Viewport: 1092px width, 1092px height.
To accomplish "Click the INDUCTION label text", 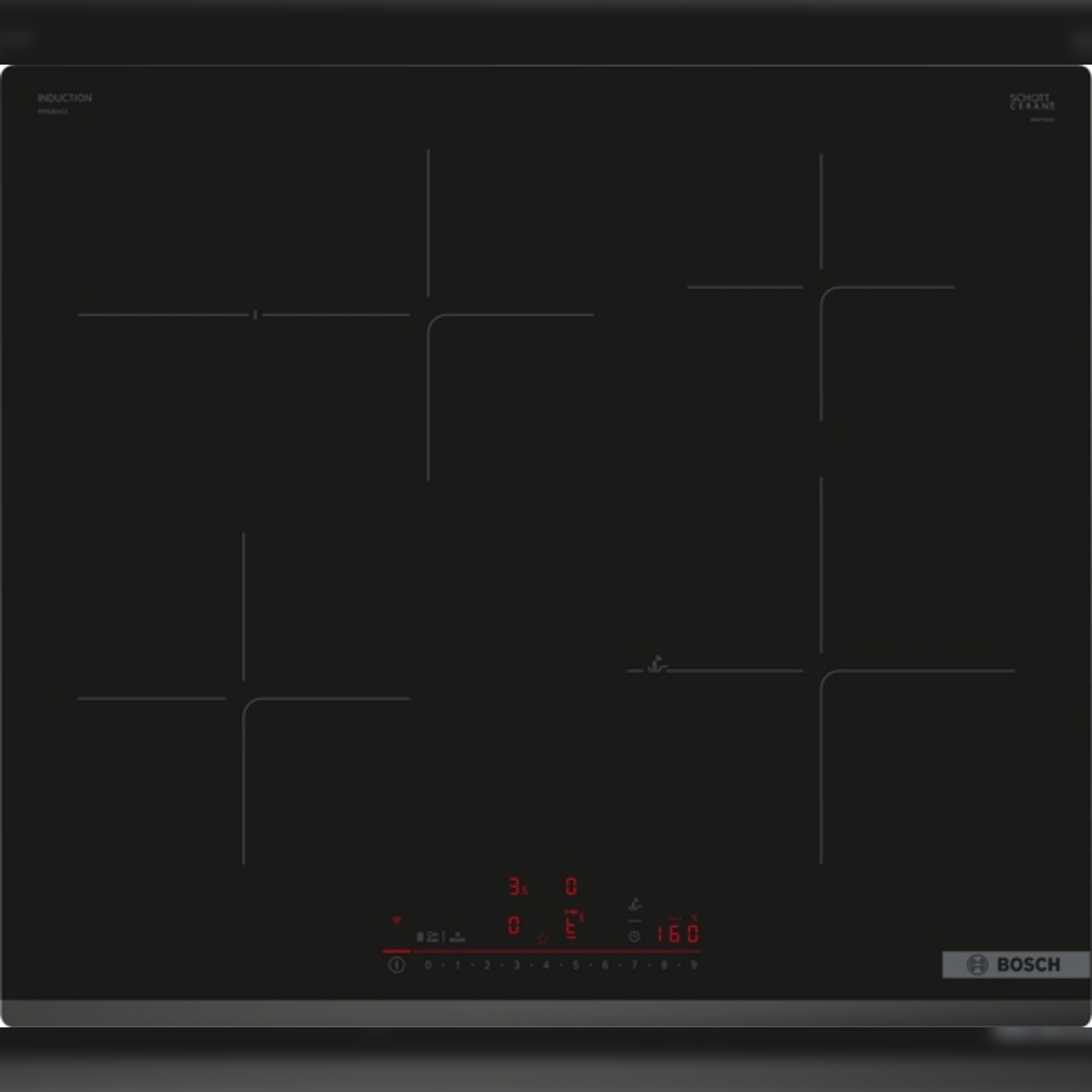I will pyautogui.click(x=65, y=97).
